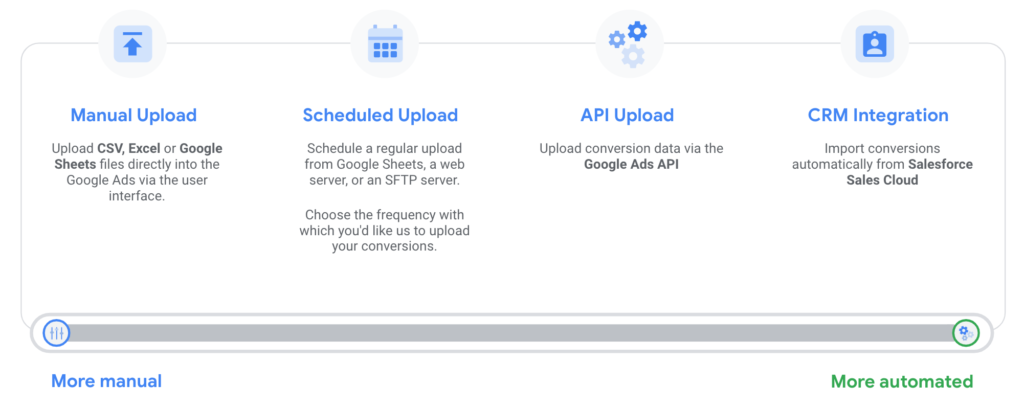Select the Scheduled Upload heading
The width and height of the screenshot is (1024, 407).
(x=380, y=116)
